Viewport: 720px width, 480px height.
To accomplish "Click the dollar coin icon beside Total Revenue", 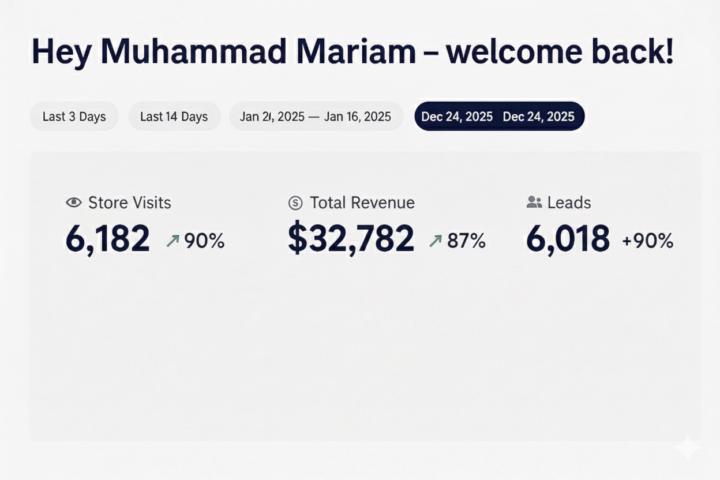I will click(295, 203).
